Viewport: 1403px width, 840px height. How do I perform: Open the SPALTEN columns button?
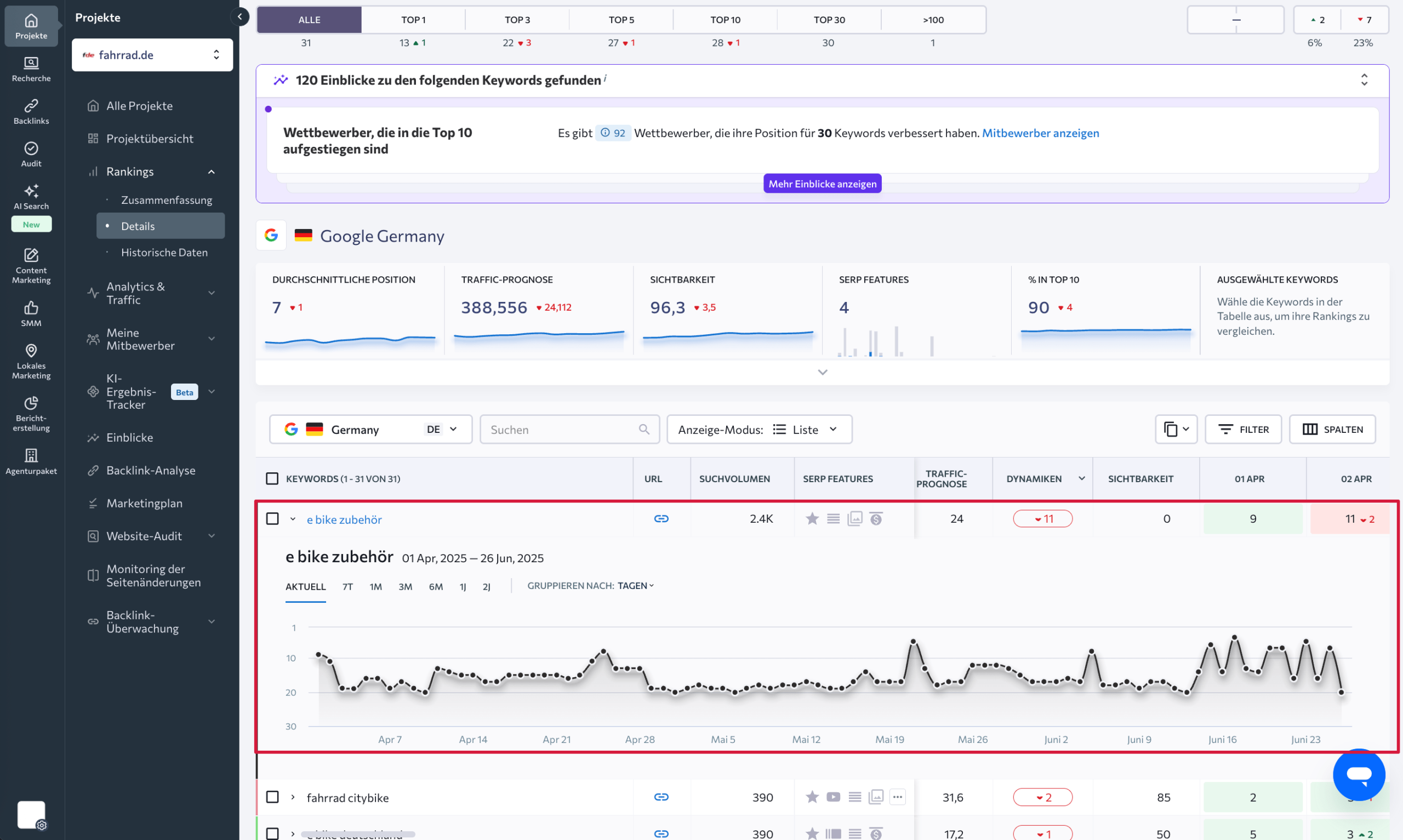point(1332,429)
